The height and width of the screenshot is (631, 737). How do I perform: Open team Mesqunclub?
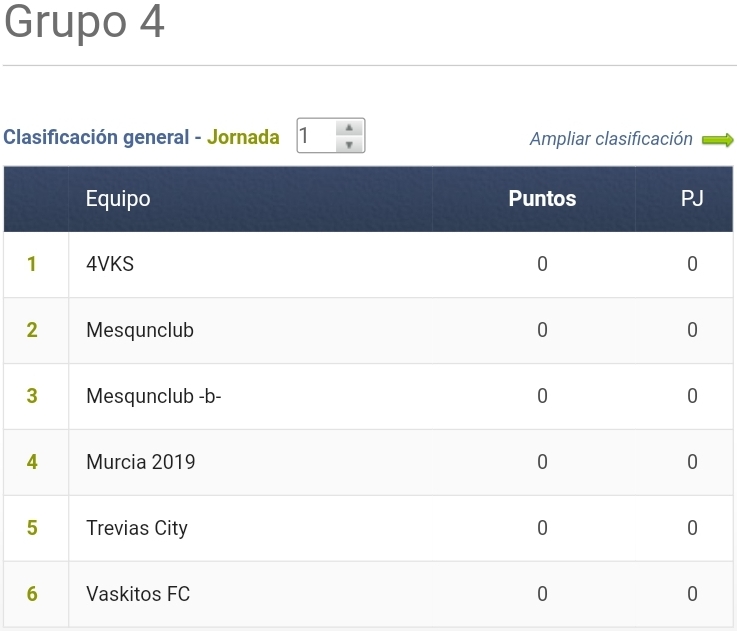click(140, 330)
